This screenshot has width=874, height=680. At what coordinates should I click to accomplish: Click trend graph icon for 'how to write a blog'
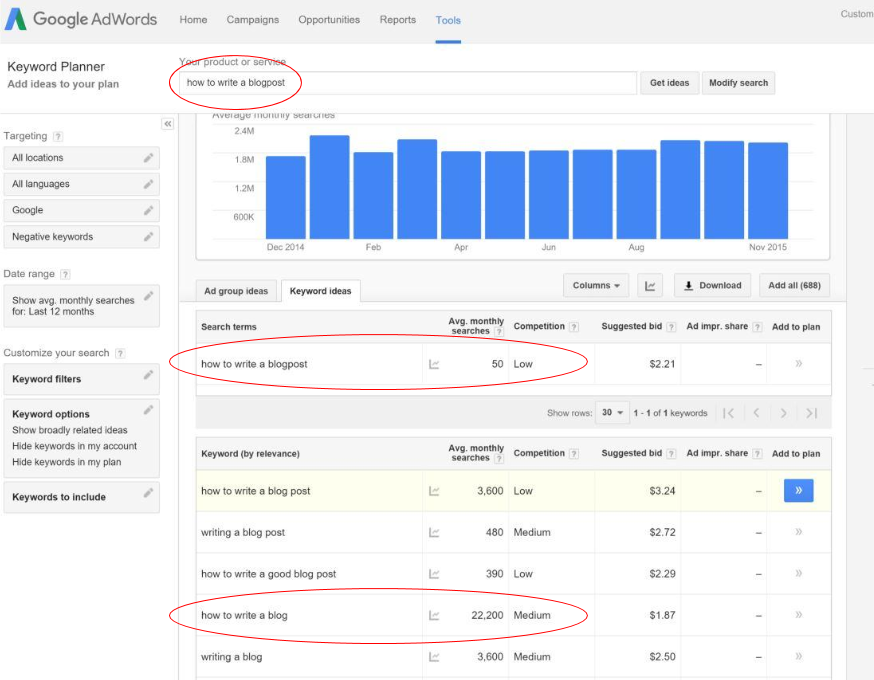[x=434, y=616]
